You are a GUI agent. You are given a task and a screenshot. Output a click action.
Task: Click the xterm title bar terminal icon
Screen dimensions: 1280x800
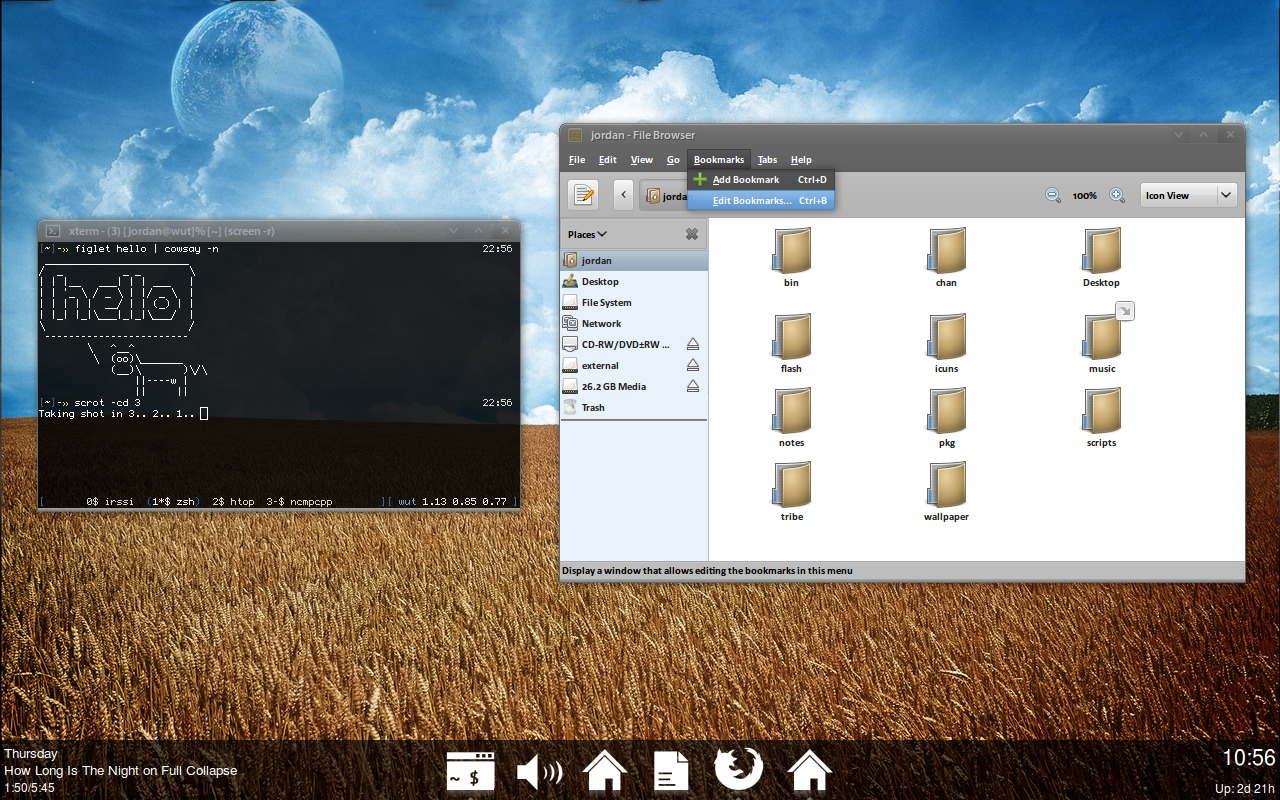coord(53,231)
